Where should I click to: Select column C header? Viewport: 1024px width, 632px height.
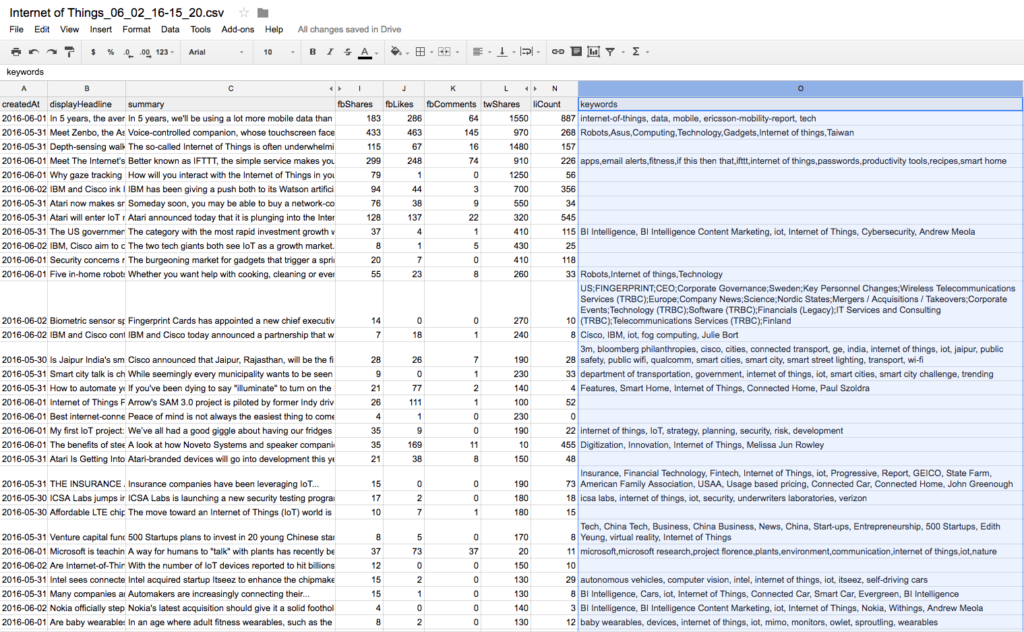click(230, 89)
